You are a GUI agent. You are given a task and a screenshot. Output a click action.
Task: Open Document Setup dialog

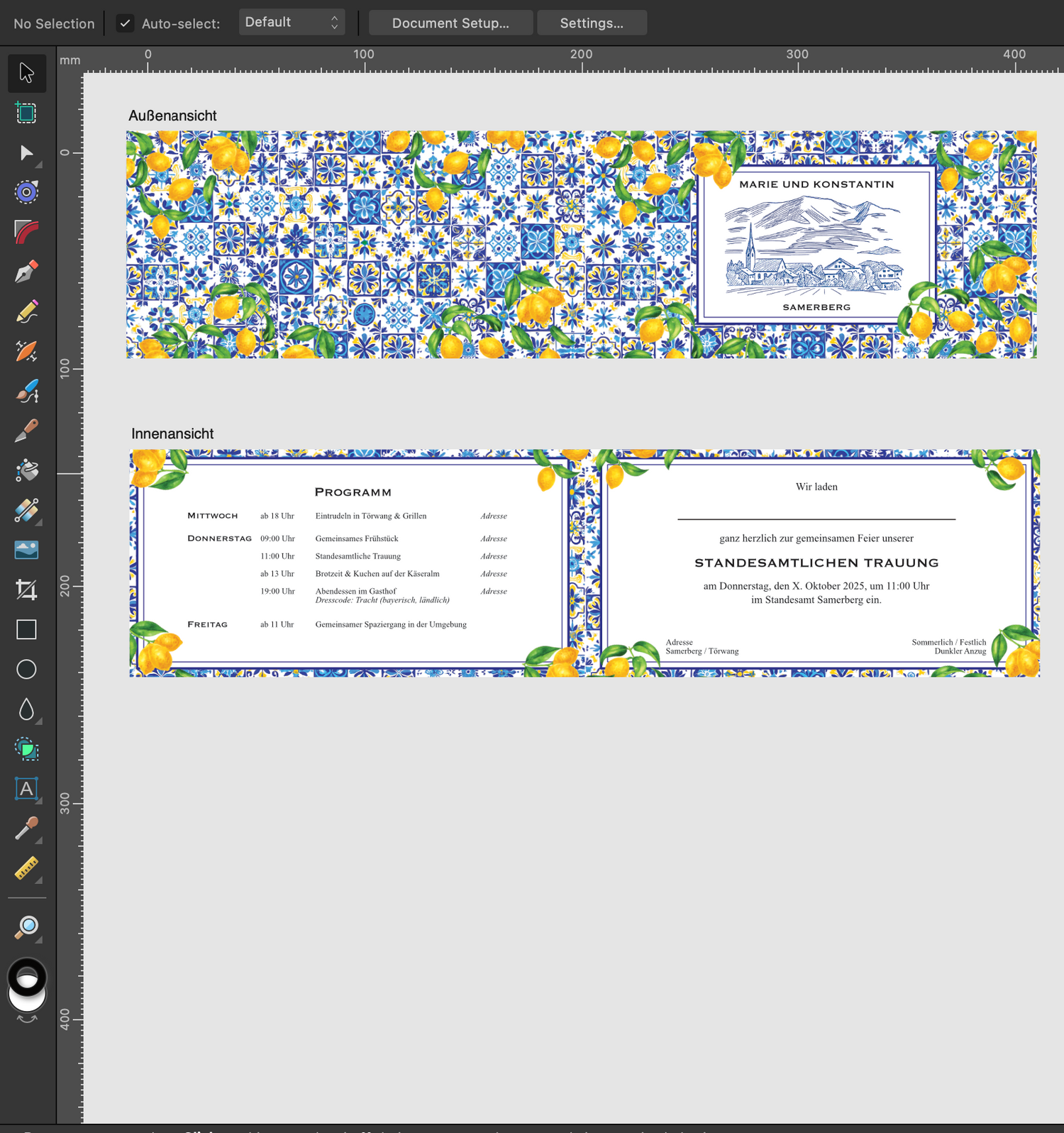coord(450,23)
